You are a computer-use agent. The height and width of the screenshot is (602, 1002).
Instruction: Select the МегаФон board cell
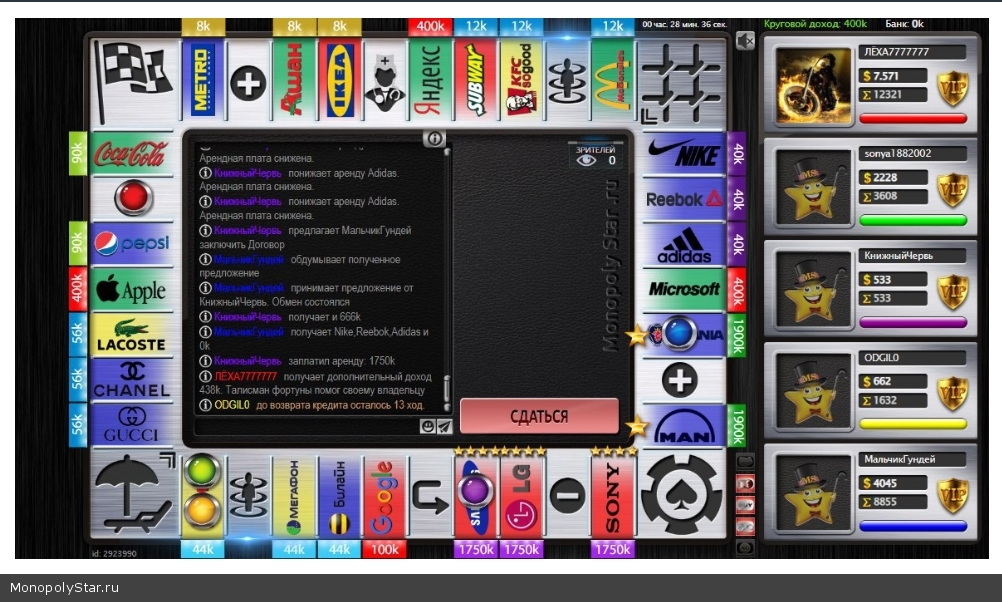(x=293, y=496)
